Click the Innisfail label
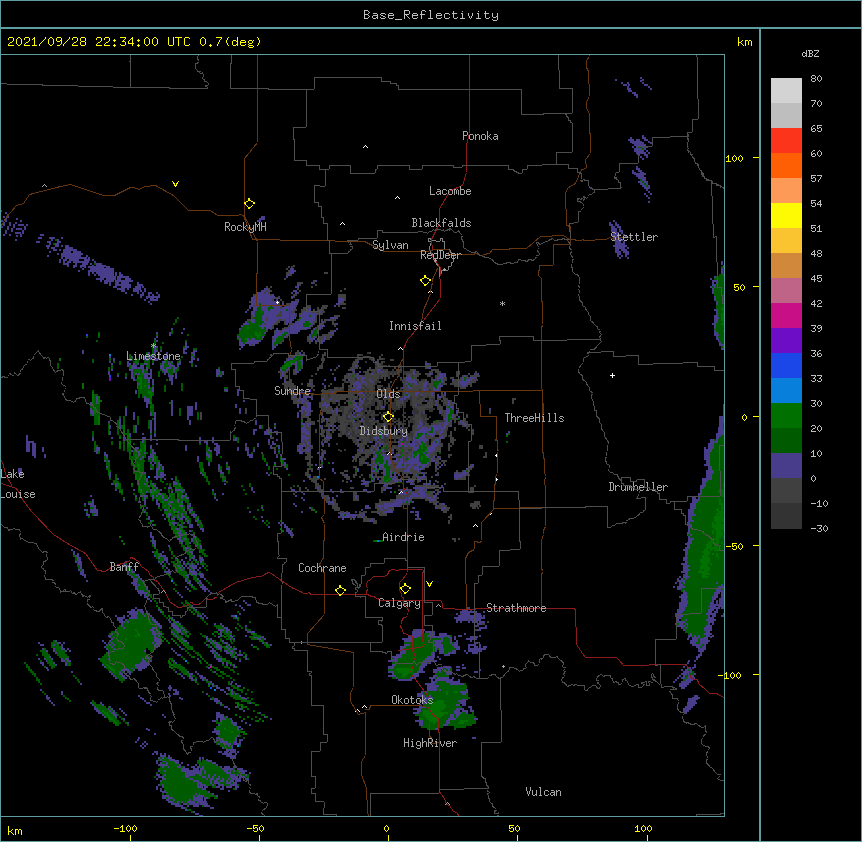 tap(415, 326)
